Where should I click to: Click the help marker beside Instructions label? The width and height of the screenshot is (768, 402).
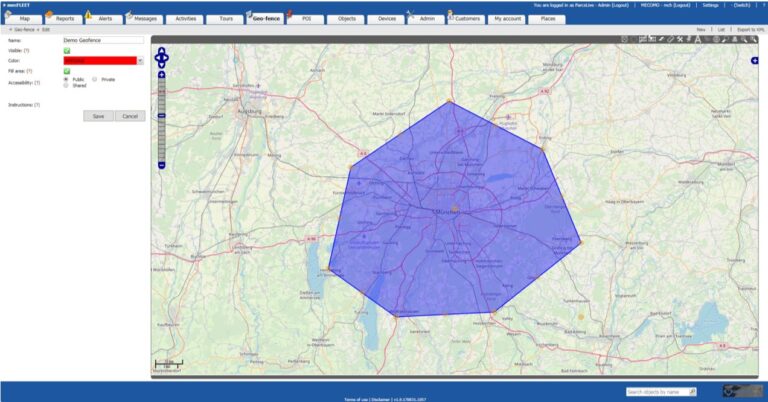click(x=37, y=105)
